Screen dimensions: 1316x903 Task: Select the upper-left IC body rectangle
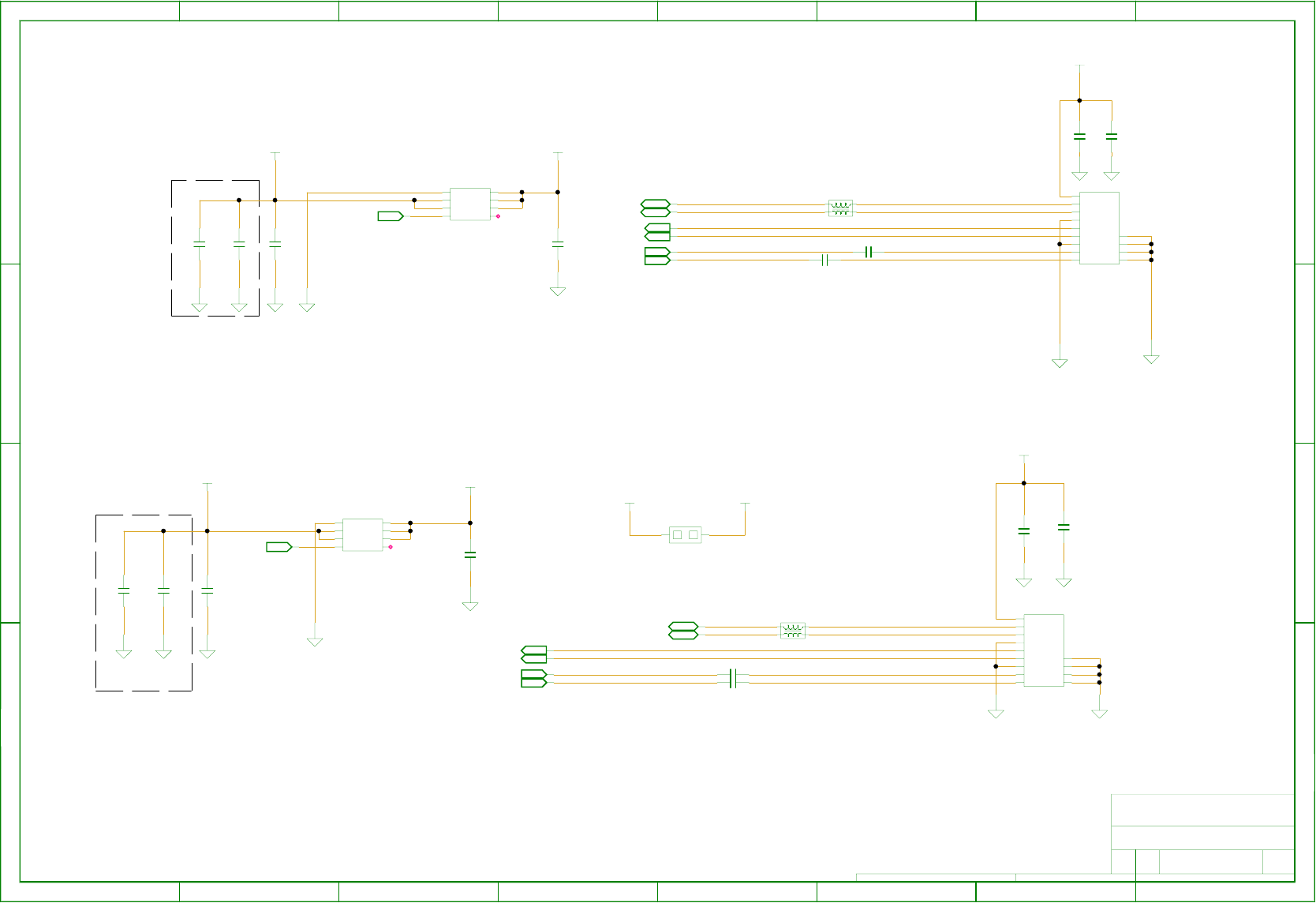(x=470, y=204)
